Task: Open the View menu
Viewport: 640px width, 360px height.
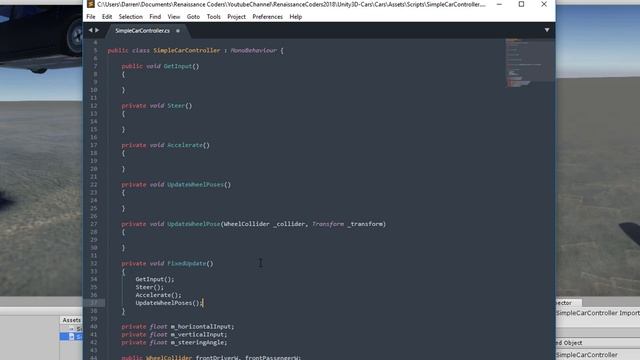Action: point(173,17)
